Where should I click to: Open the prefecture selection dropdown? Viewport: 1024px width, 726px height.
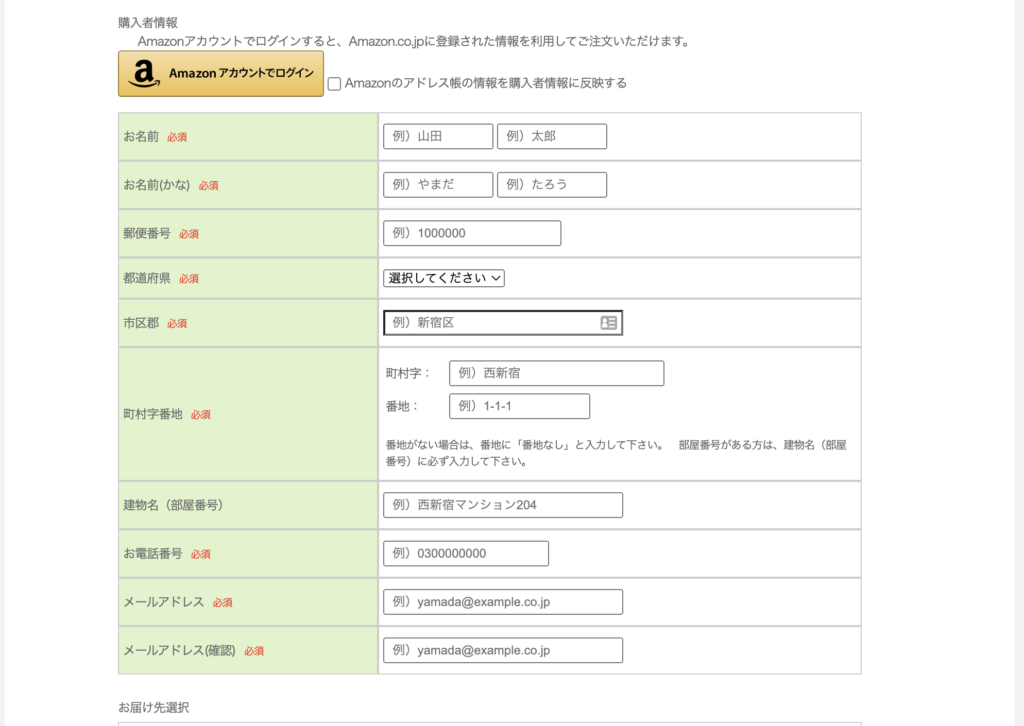(x=443, y=278)
